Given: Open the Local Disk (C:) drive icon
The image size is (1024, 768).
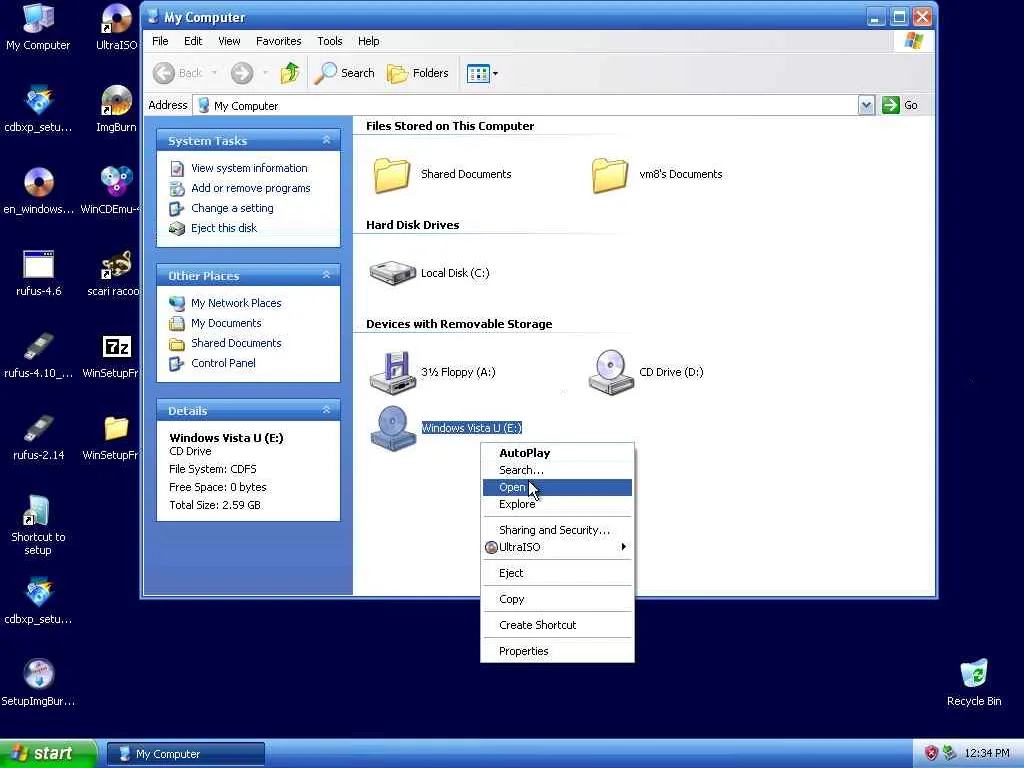Looking at the screenshot, I should pos(392,273).
